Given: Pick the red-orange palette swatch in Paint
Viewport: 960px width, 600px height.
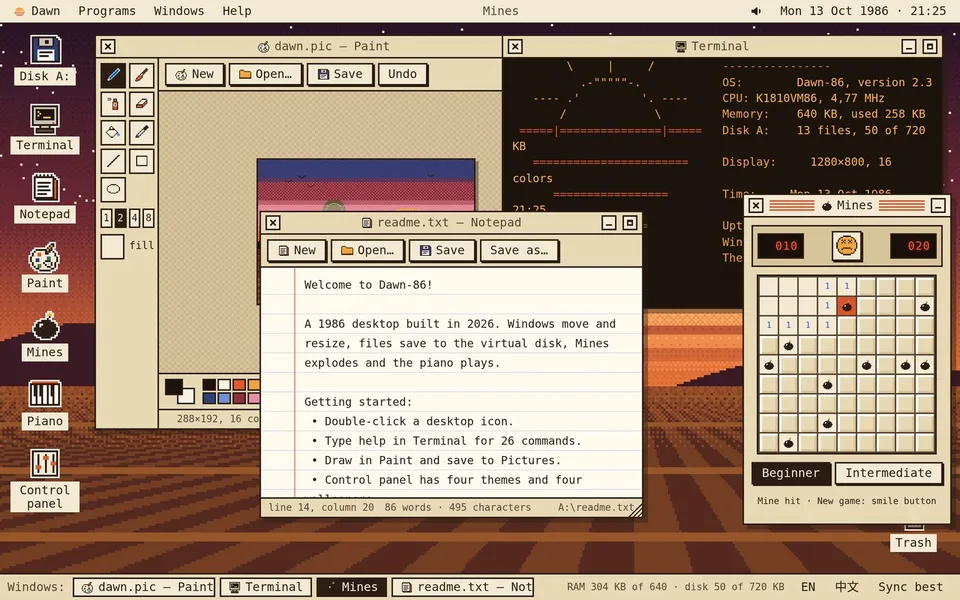Looking at the screenshot, I should point(239,384).
